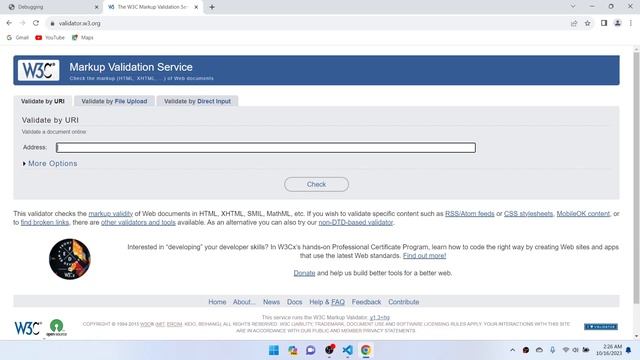Open the RSS/Atom feeds link
640x360 pixels.
[x=469, y=213]
